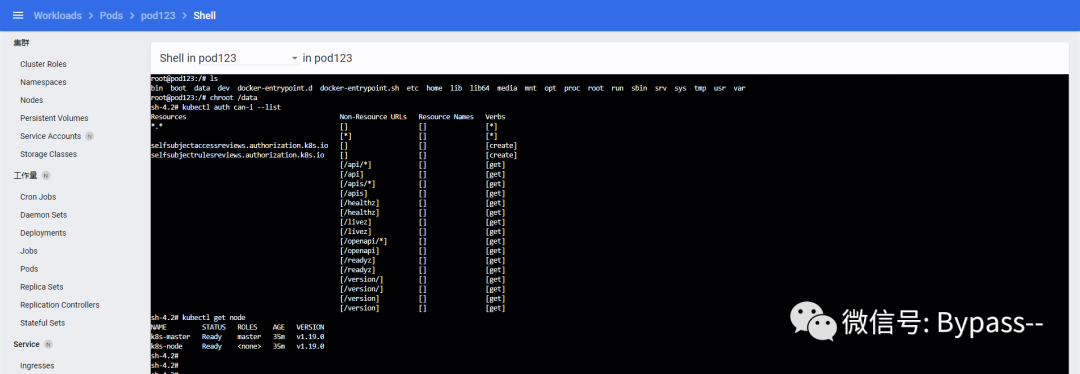Open pod123 breadcrumb link

tap(158, 15)
